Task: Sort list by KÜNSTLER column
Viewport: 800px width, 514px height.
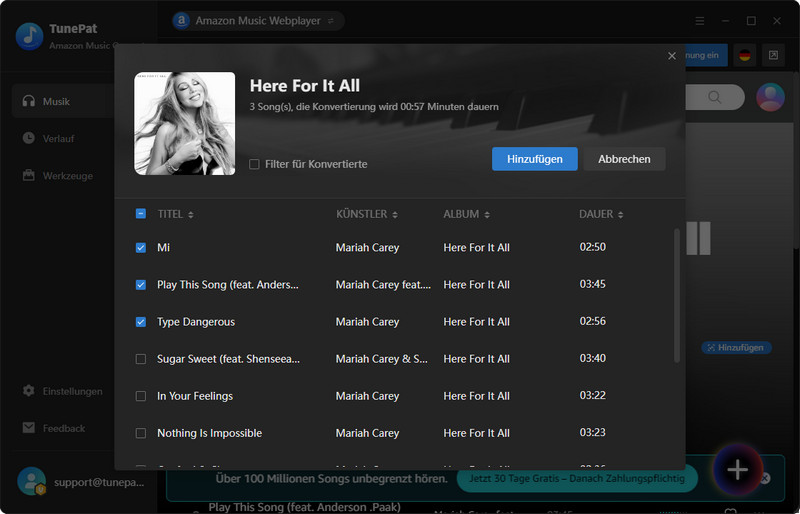Action: [x=367, y=214]
